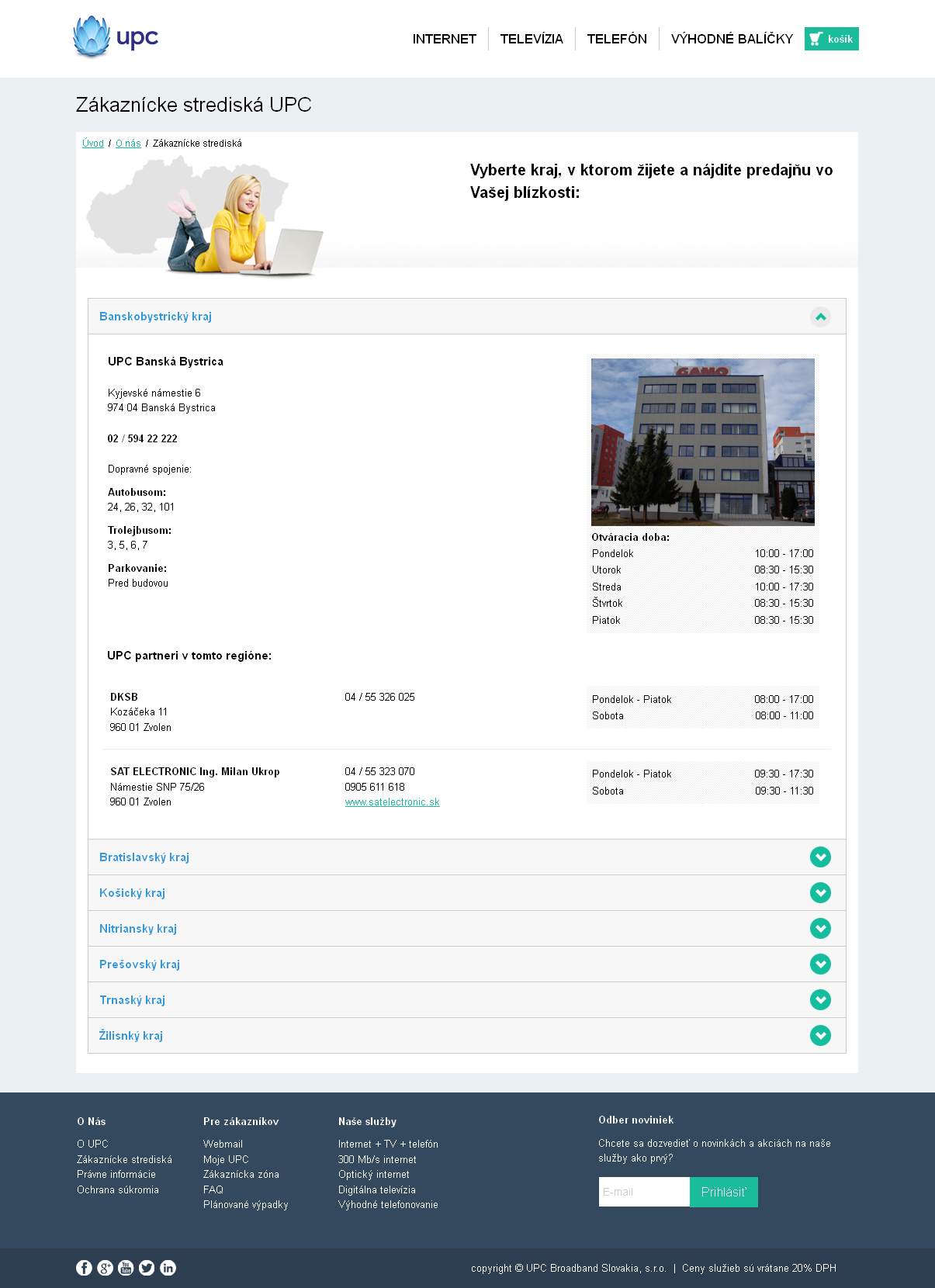Expand Košický kraj arrow

coord(820,892)
